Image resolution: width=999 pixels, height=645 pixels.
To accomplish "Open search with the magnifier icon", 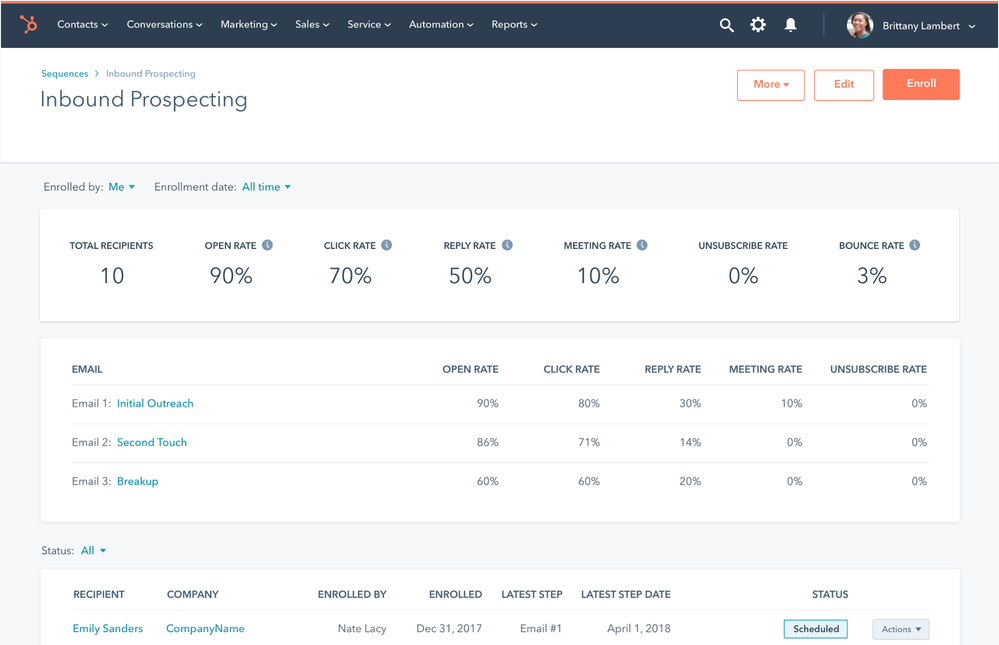I will click(x=727, y=25).
